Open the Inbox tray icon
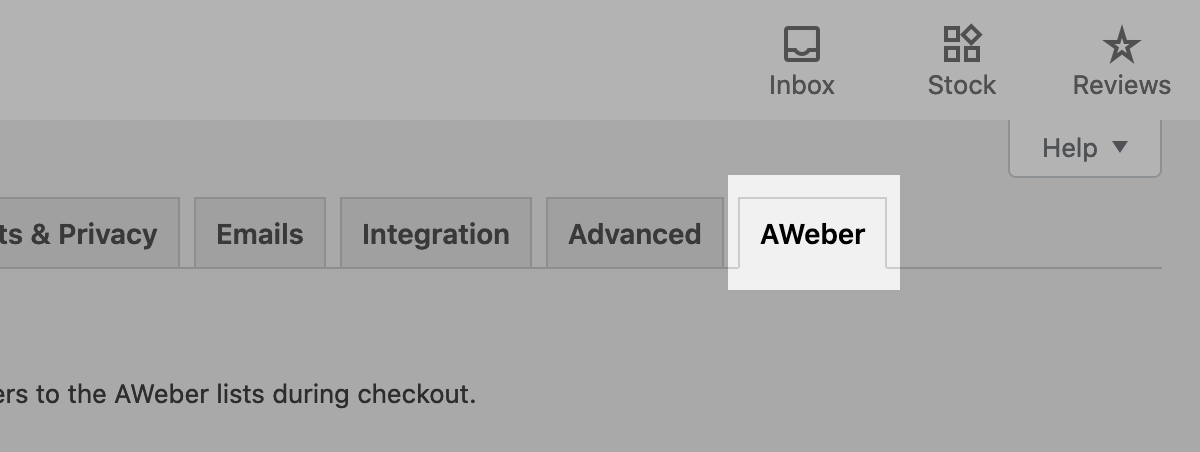The width and height of the screenshot is (1200, 452). (x=801, y=44)
